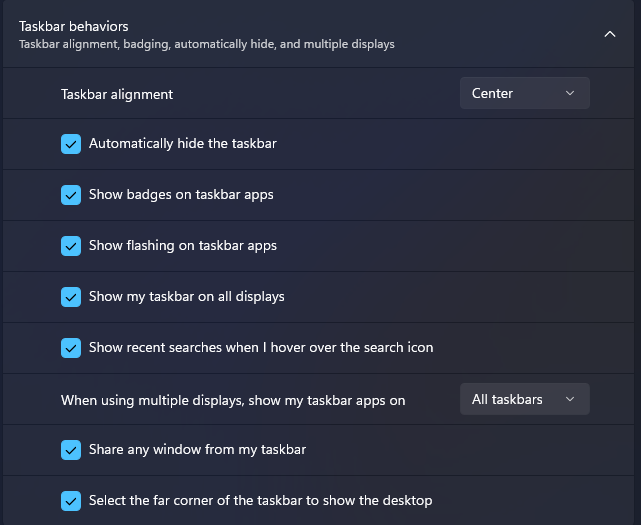The width and height of the screenshot is (641, 525).
Task: Toggle the far corner show desktop checkbox
Action: pyautogui.click(x=71, y=501)
